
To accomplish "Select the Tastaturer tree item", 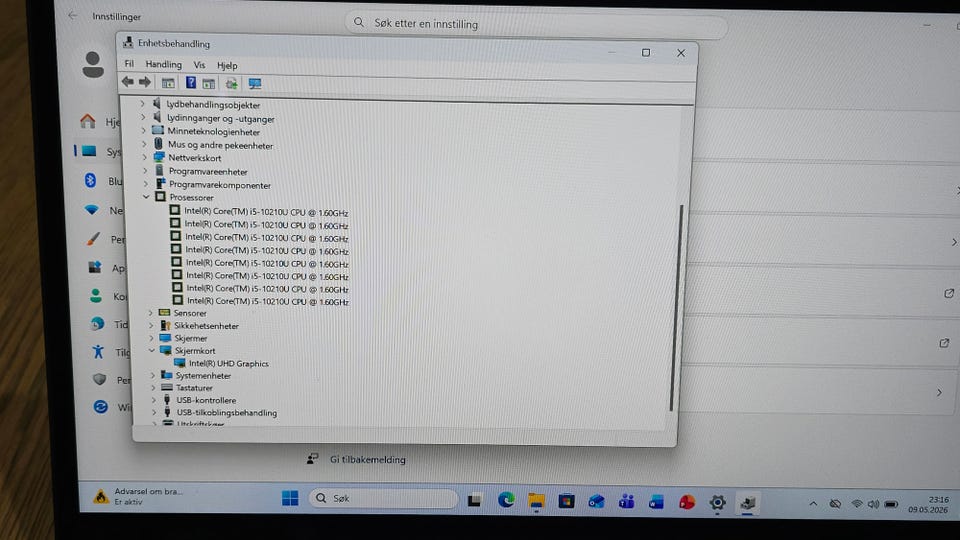I will 194,388.
